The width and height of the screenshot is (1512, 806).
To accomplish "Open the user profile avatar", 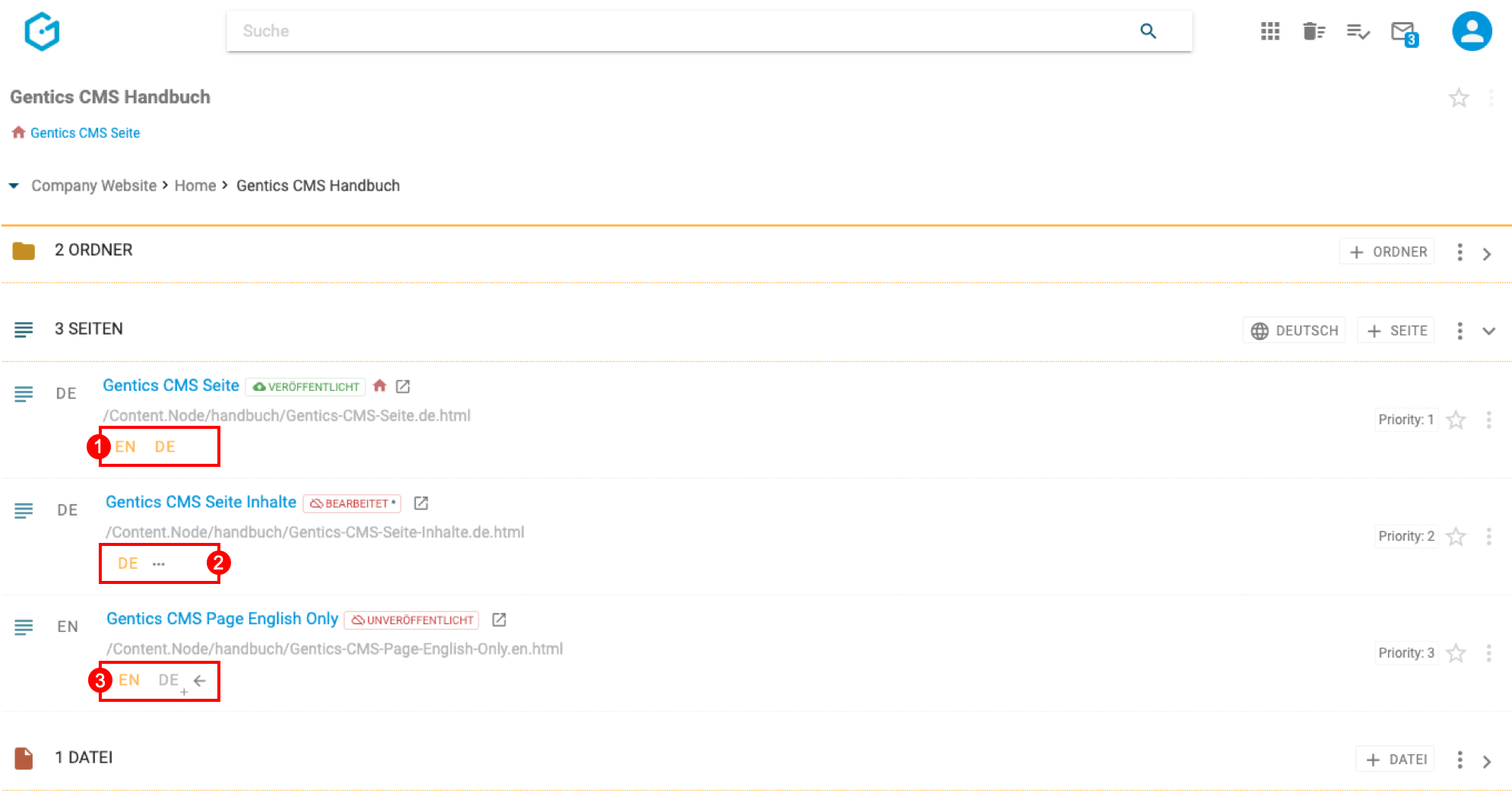I will tap(1472, 31).
